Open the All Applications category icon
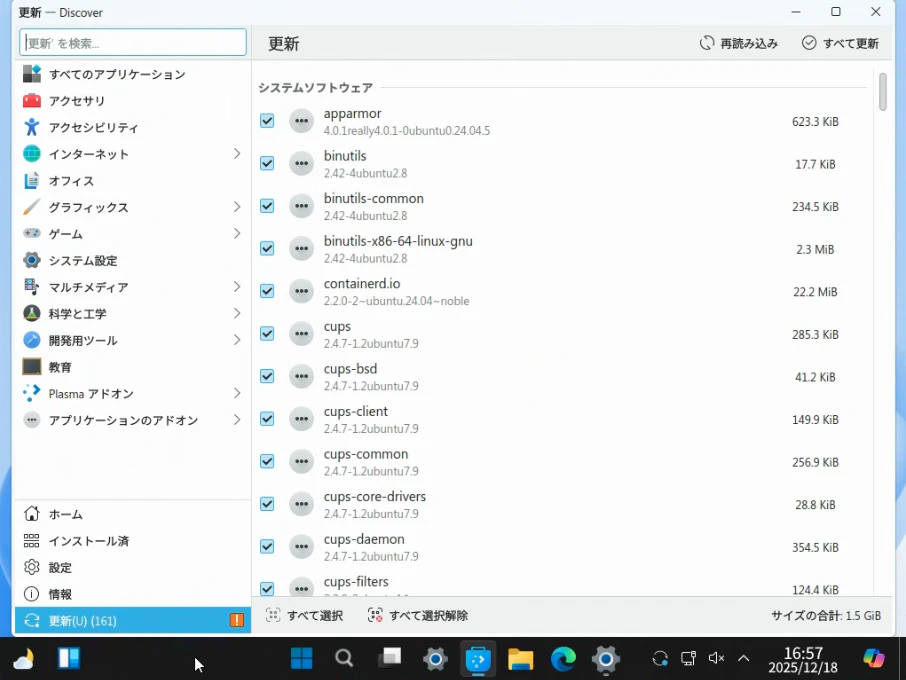906x680 pixels. (x=32, y=74)
